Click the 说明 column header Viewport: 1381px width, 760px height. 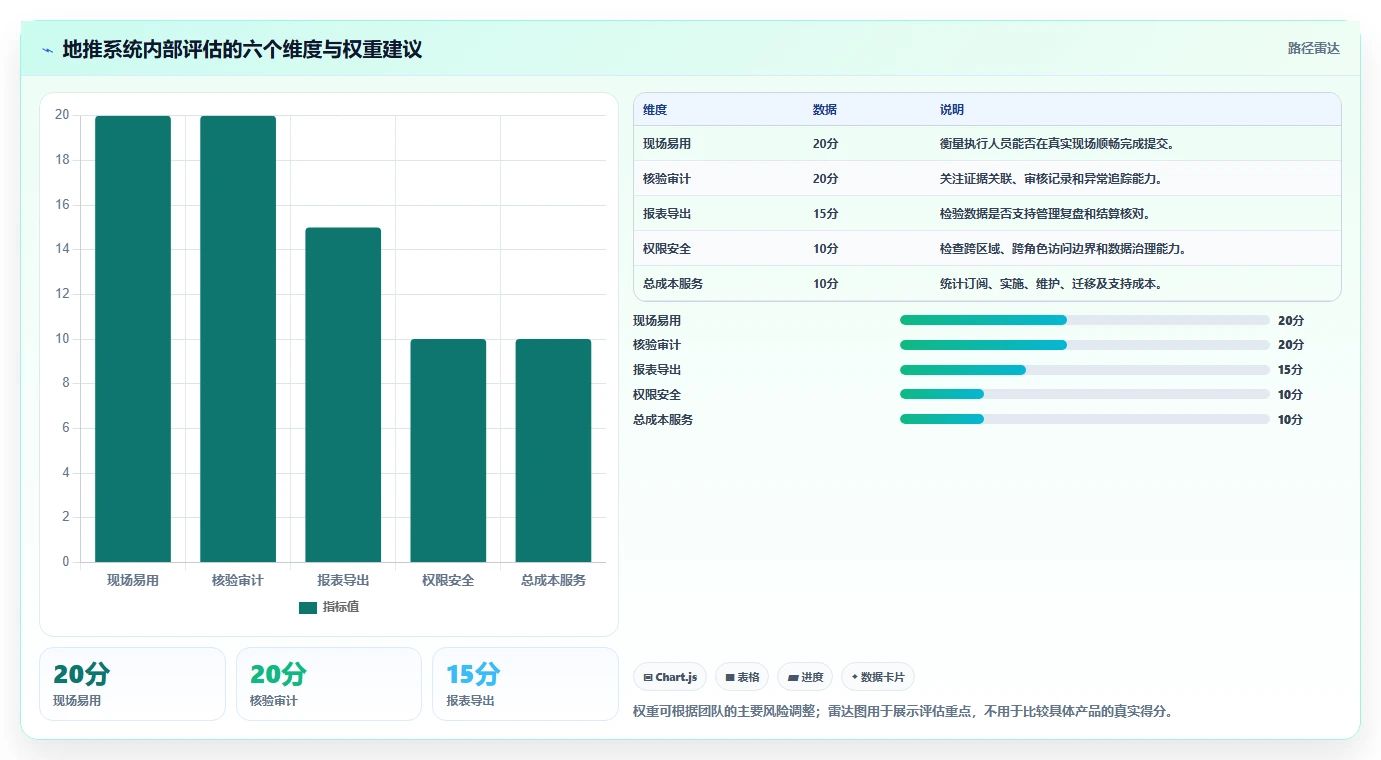(952, 110)
